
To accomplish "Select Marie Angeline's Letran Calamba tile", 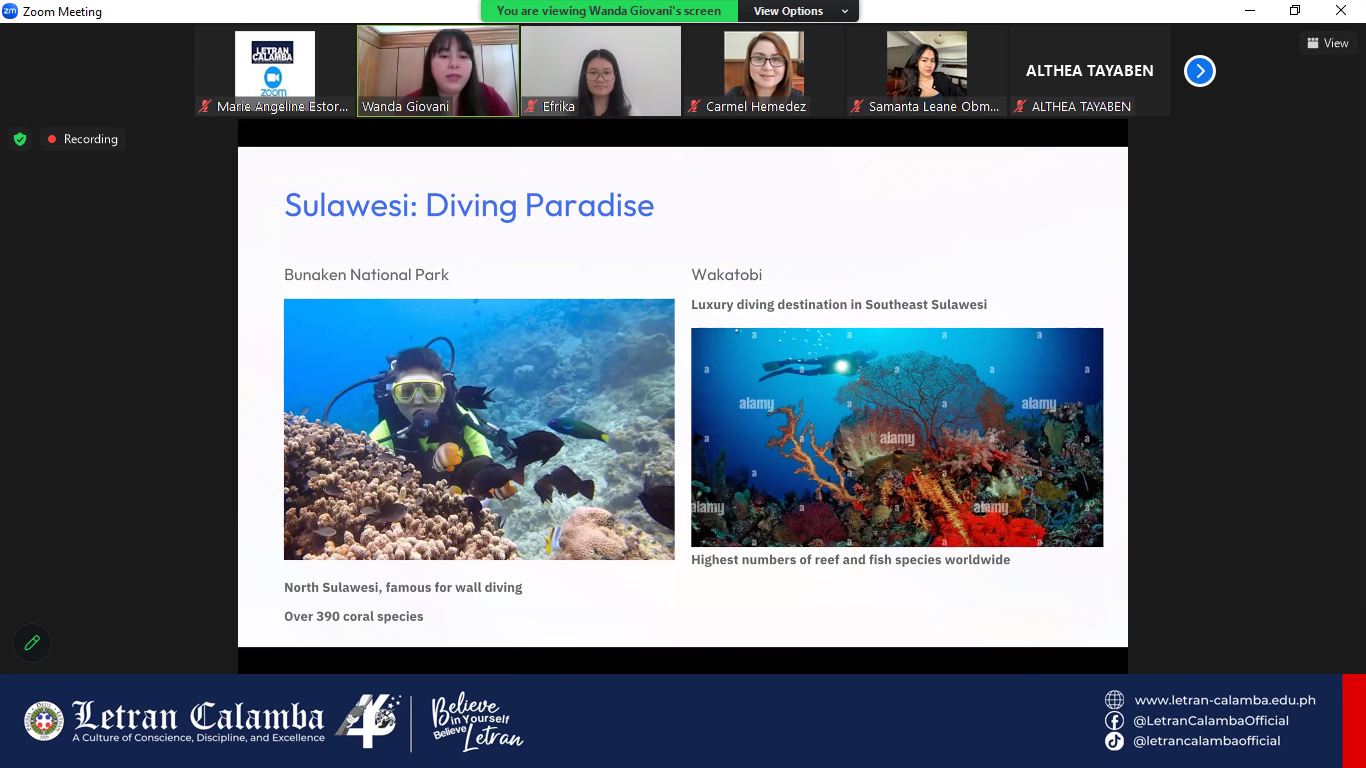I will [275, 65].
